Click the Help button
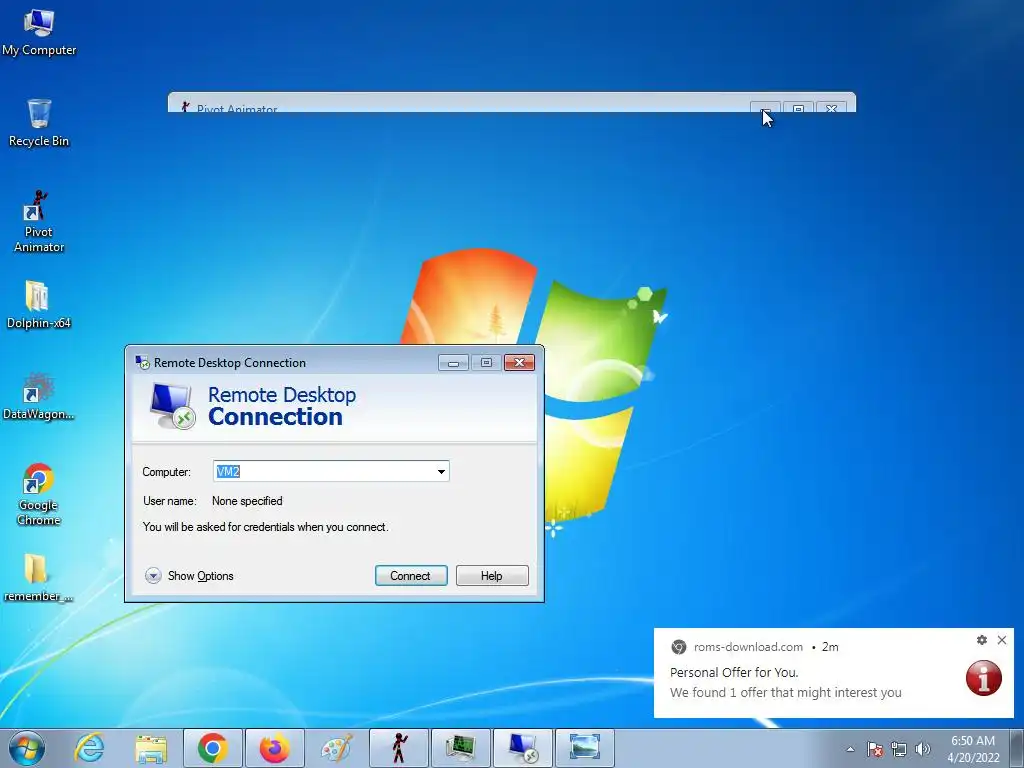Screen dimensions: 1024x768 click(x=492, y=575)
